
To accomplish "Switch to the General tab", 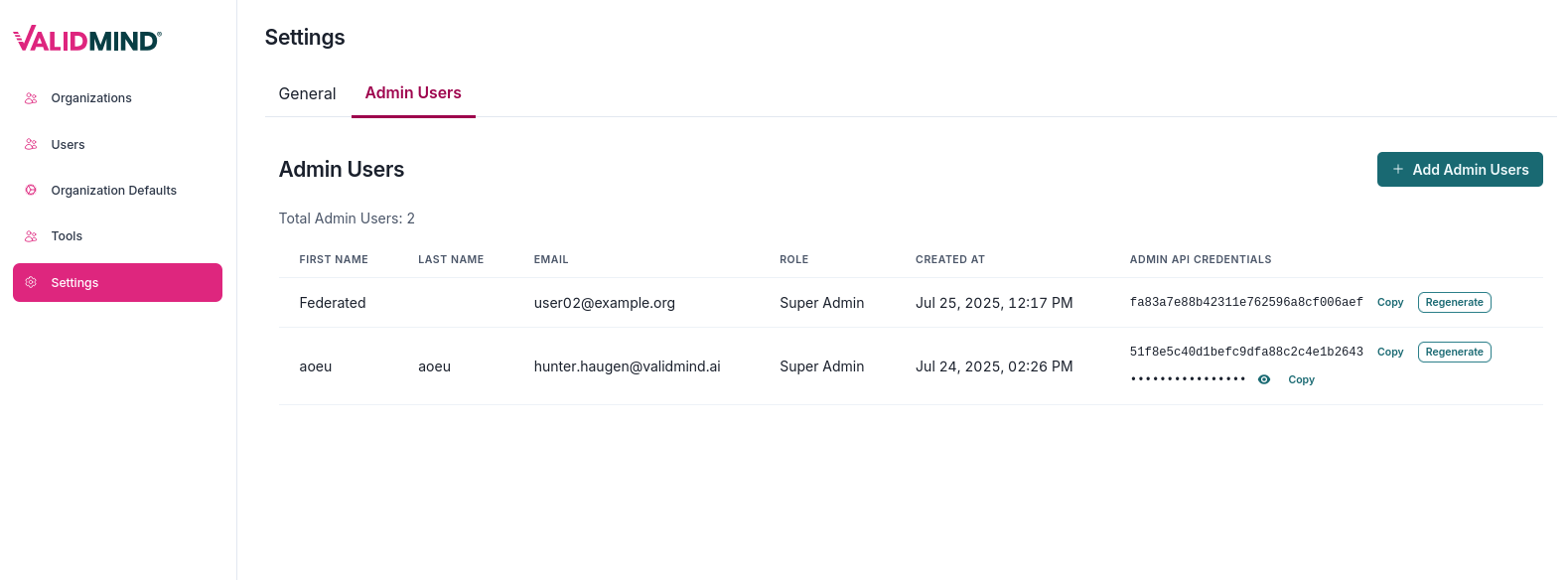I will 307,93.
